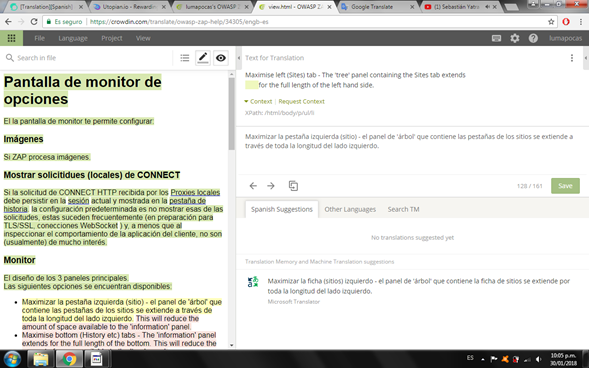This screenshot has width=589, height=368.
Task: Switch to lumapocas's OWASP browser tab
Action: 212,7
